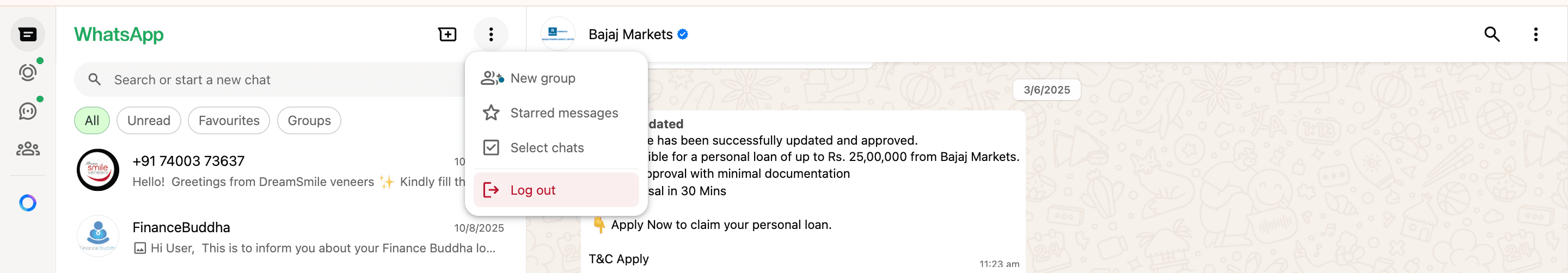Open the Chats icon in sidebar
Image resolution: width=1568 pixels, height=273 pixels.
[27, 35]
